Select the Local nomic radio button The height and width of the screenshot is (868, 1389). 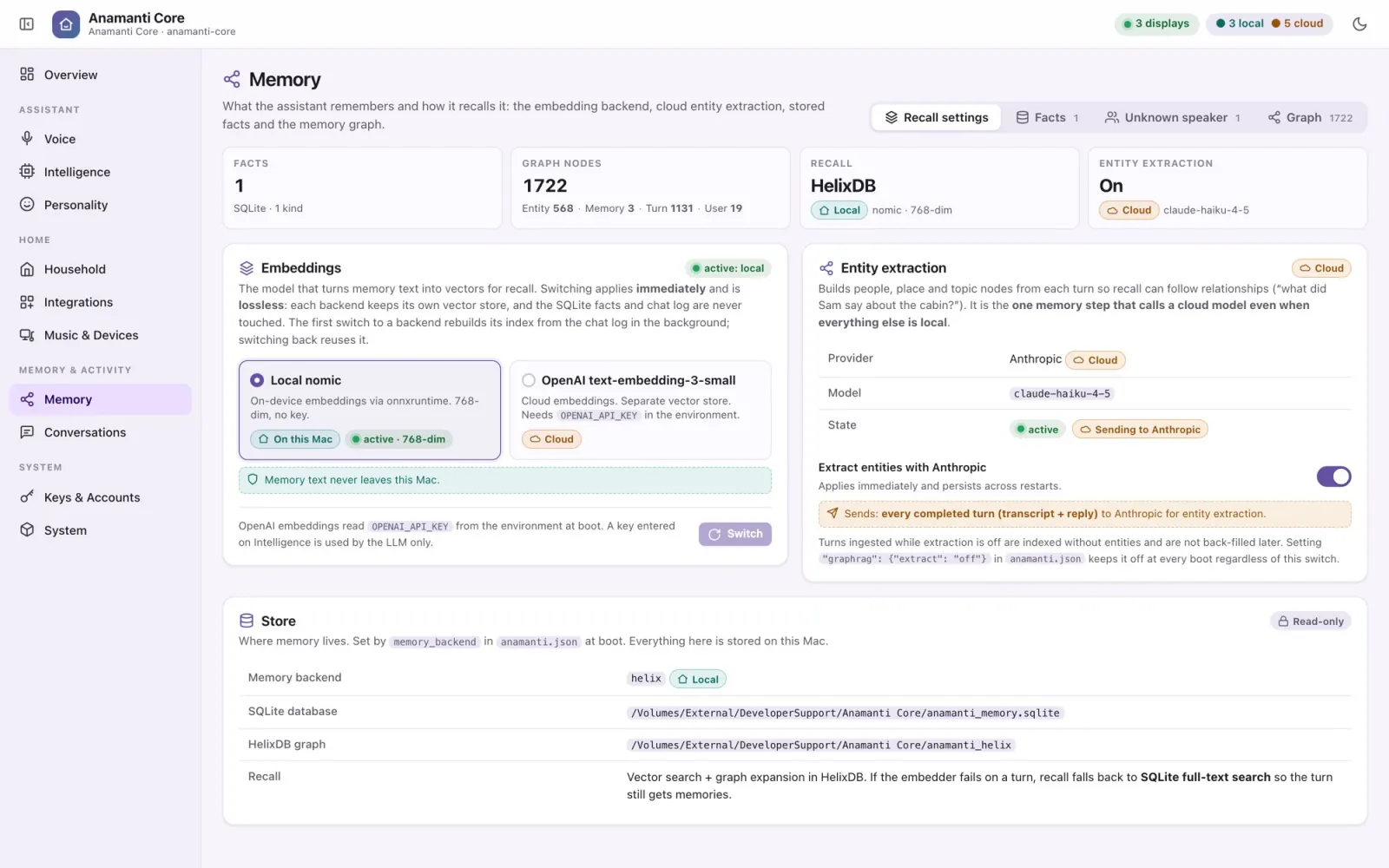pos(257,380)
